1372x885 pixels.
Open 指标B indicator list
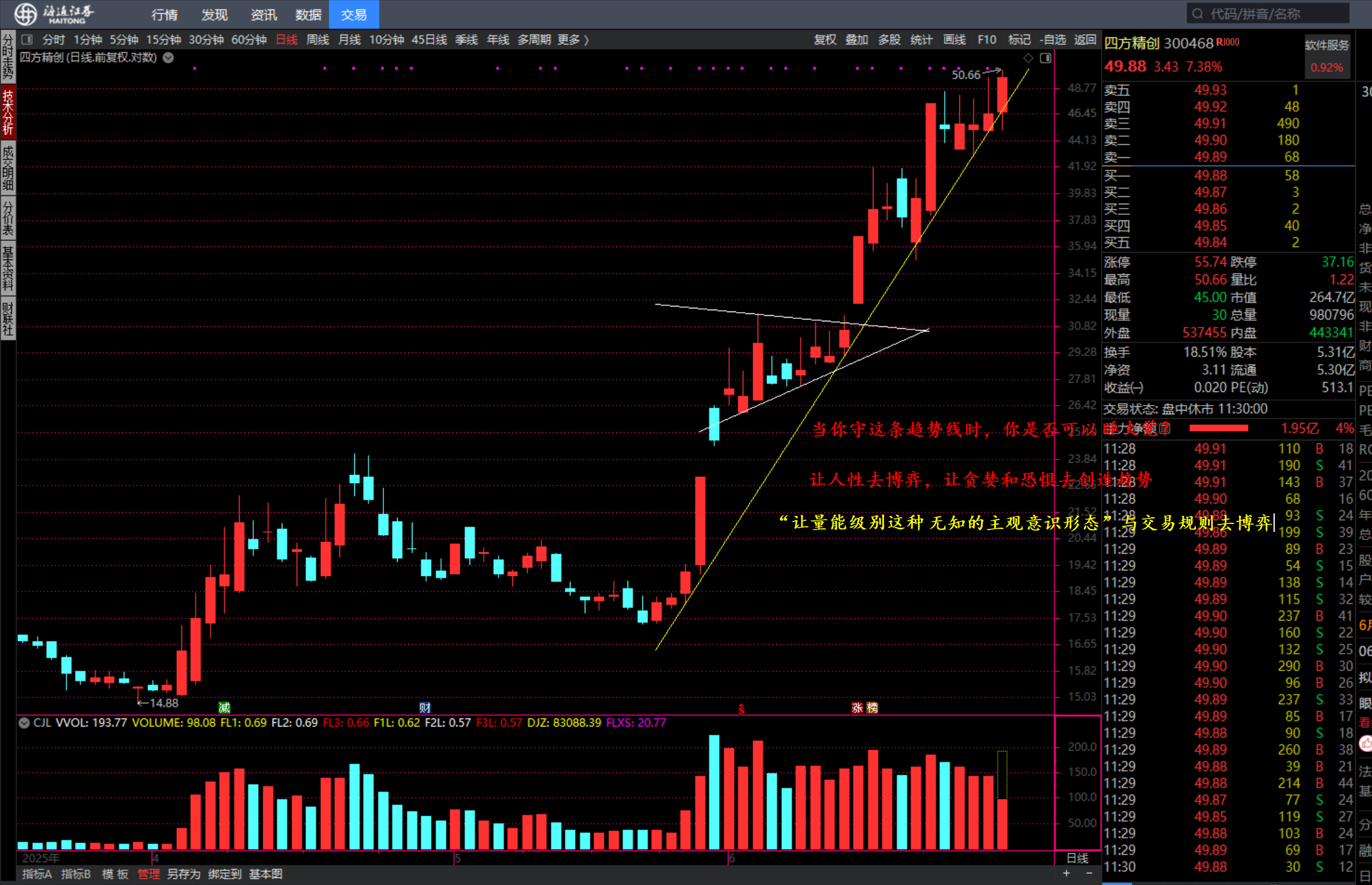point(76,874)
